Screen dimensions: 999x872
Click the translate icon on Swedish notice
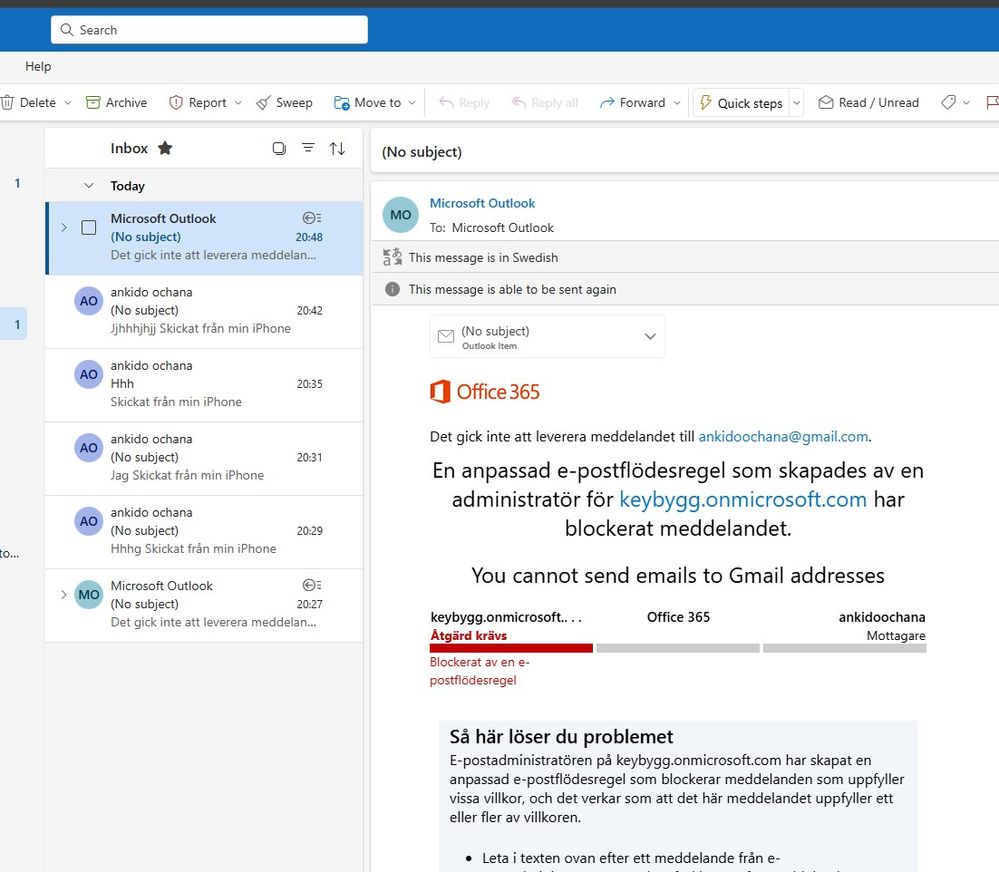pos(392,257)
